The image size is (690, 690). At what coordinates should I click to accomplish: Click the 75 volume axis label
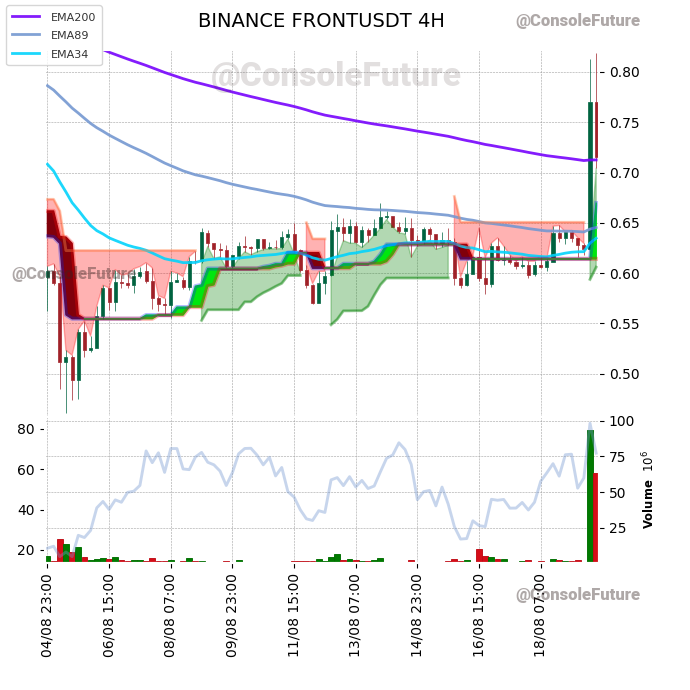(x=618, y=457)
